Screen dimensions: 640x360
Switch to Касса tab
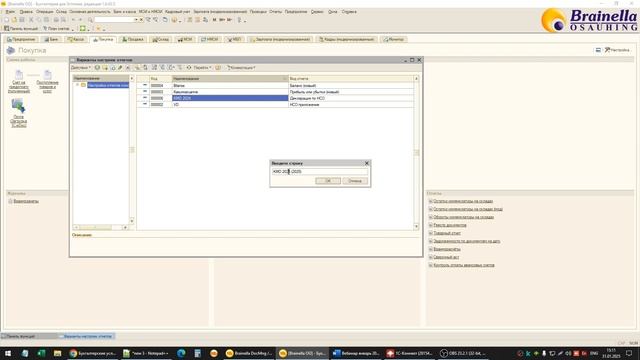(x=76, y=39)
